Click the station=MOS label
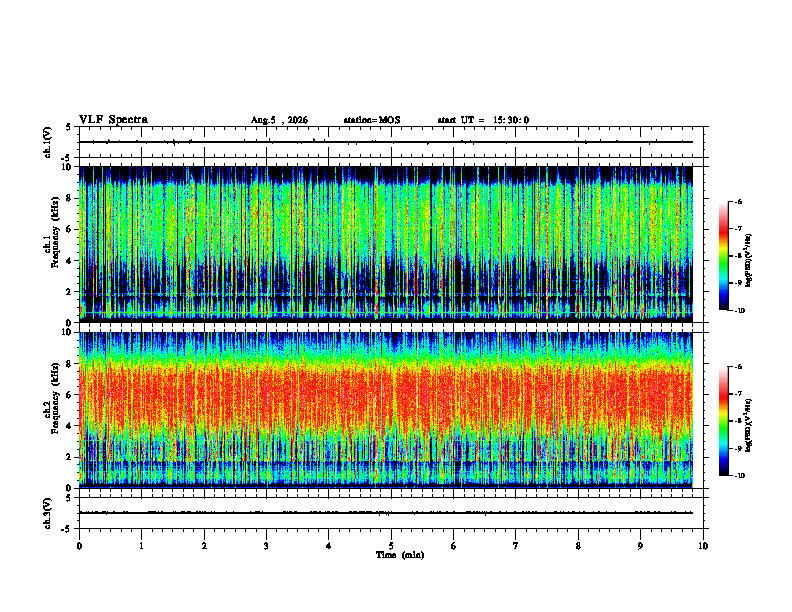Image resolution: width=792 pixels, height=612 pixels. [372, 120]
